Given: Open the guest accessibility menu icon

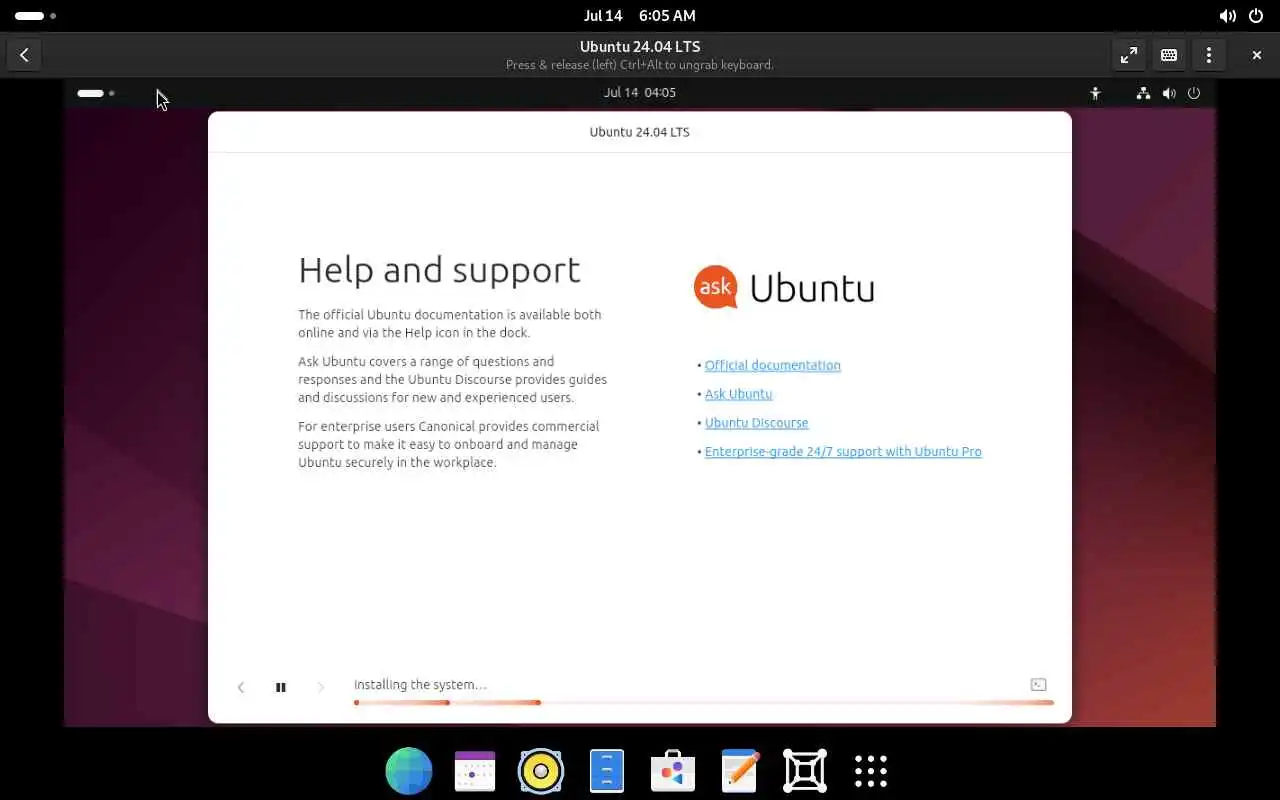Looking at the screenshot, I should click(x=1095, y=93).
